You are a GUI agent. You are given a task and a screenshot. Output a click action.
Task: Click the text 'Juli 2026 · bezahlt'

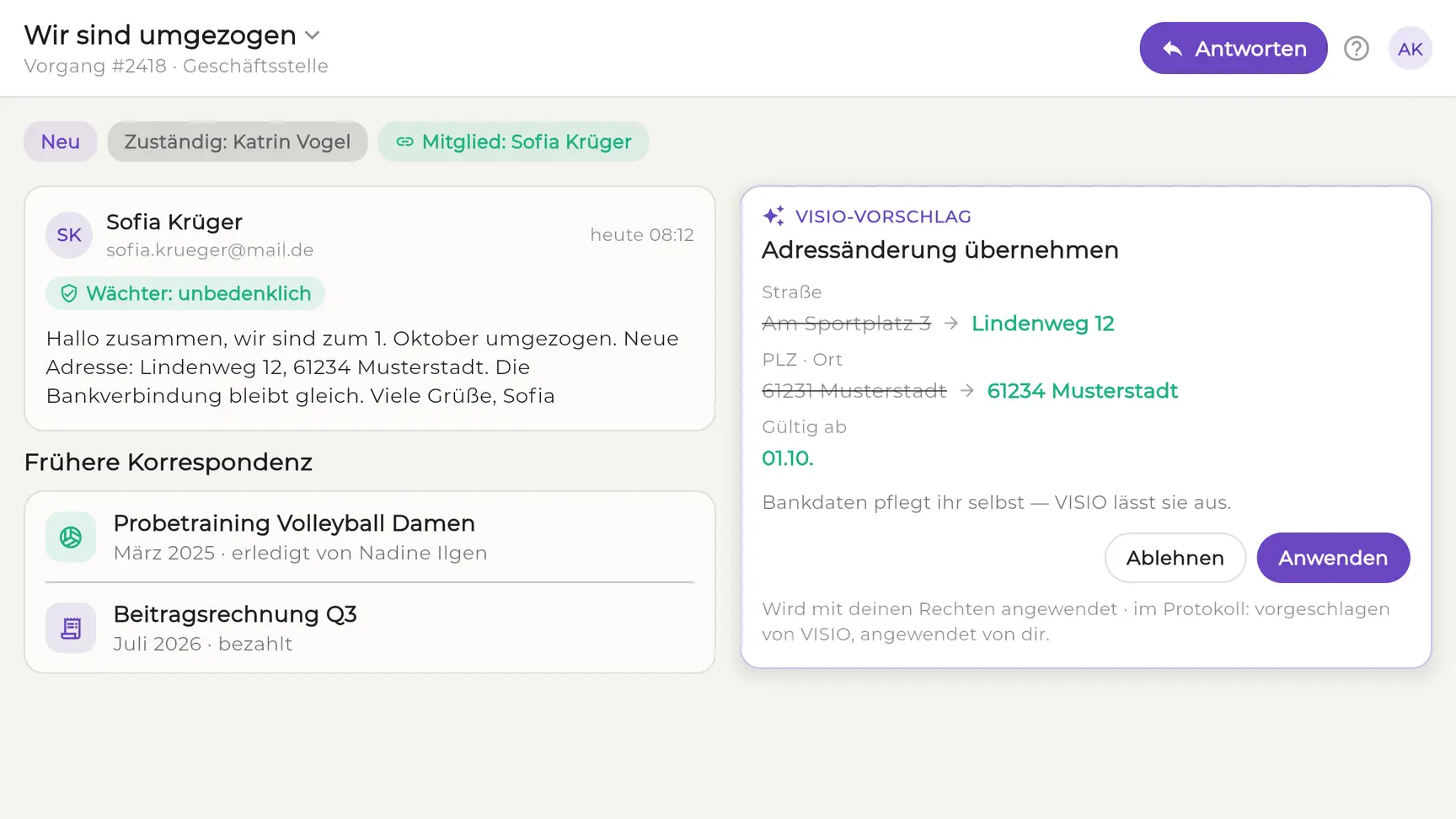pos(203,644)
